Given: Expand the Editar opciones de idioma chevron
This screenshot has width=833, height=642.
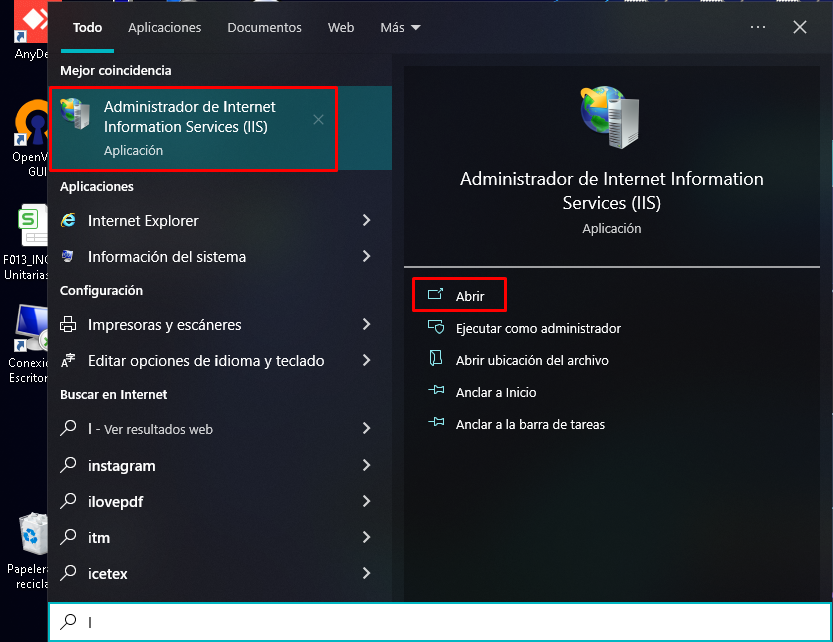Looking at the screenshot, I should tap(366, 361).
